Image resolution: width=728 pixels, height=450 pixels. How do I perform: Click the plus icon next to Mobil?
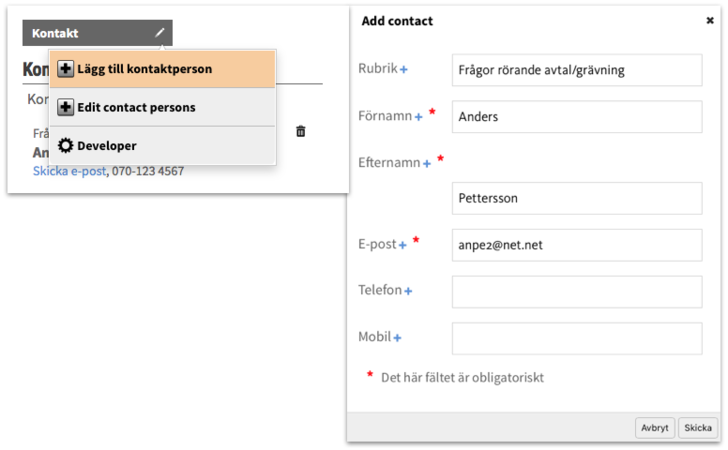(397, 338)
